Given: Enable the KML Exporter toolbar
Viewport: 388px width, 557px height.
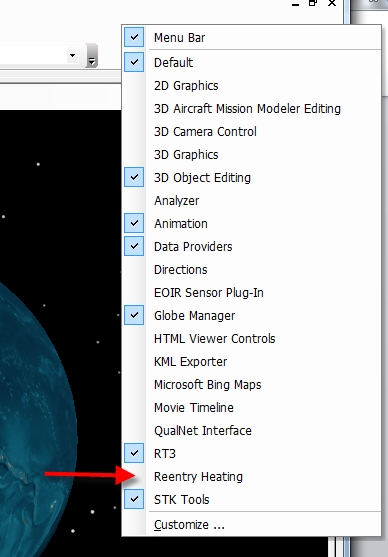Looking at the screenshot, I should click(x=252, y=362).
